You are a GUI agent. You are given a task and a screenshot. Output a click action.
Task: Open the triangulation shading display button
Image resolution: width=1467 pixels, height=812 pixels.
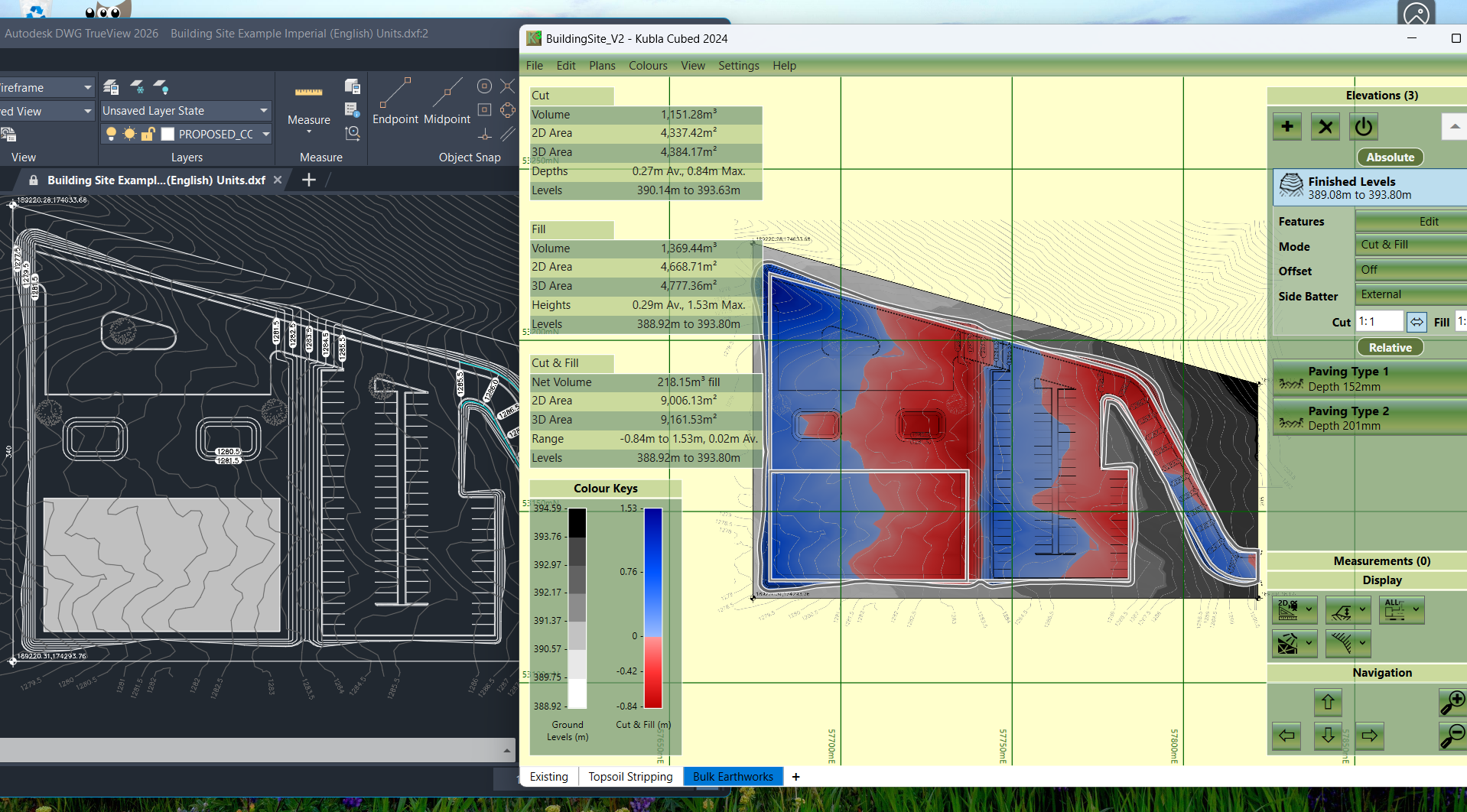click(1294, 644)
